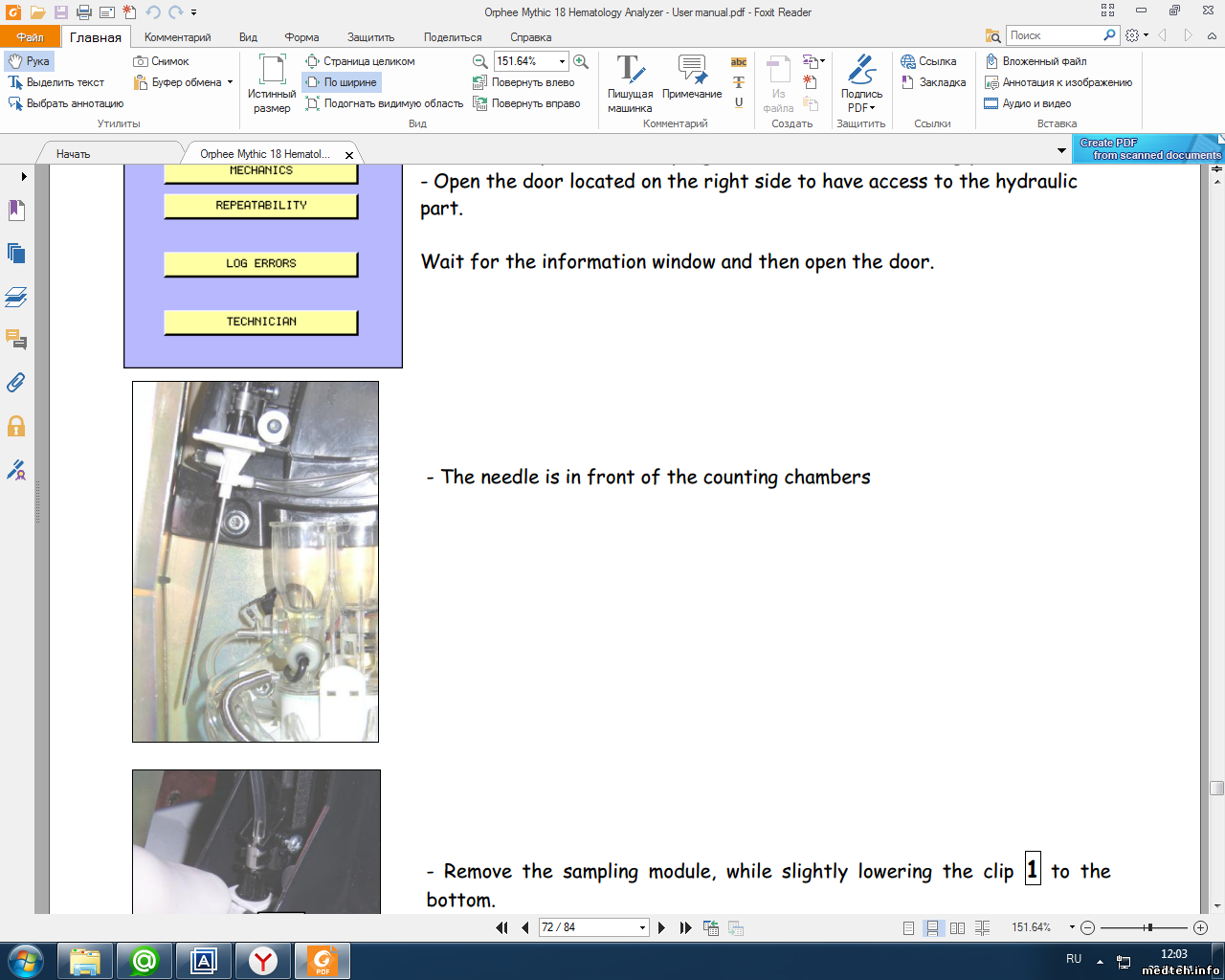Open the PDF Sign tool
This screenshot has height=980, width=1225.
pos(861,82)
